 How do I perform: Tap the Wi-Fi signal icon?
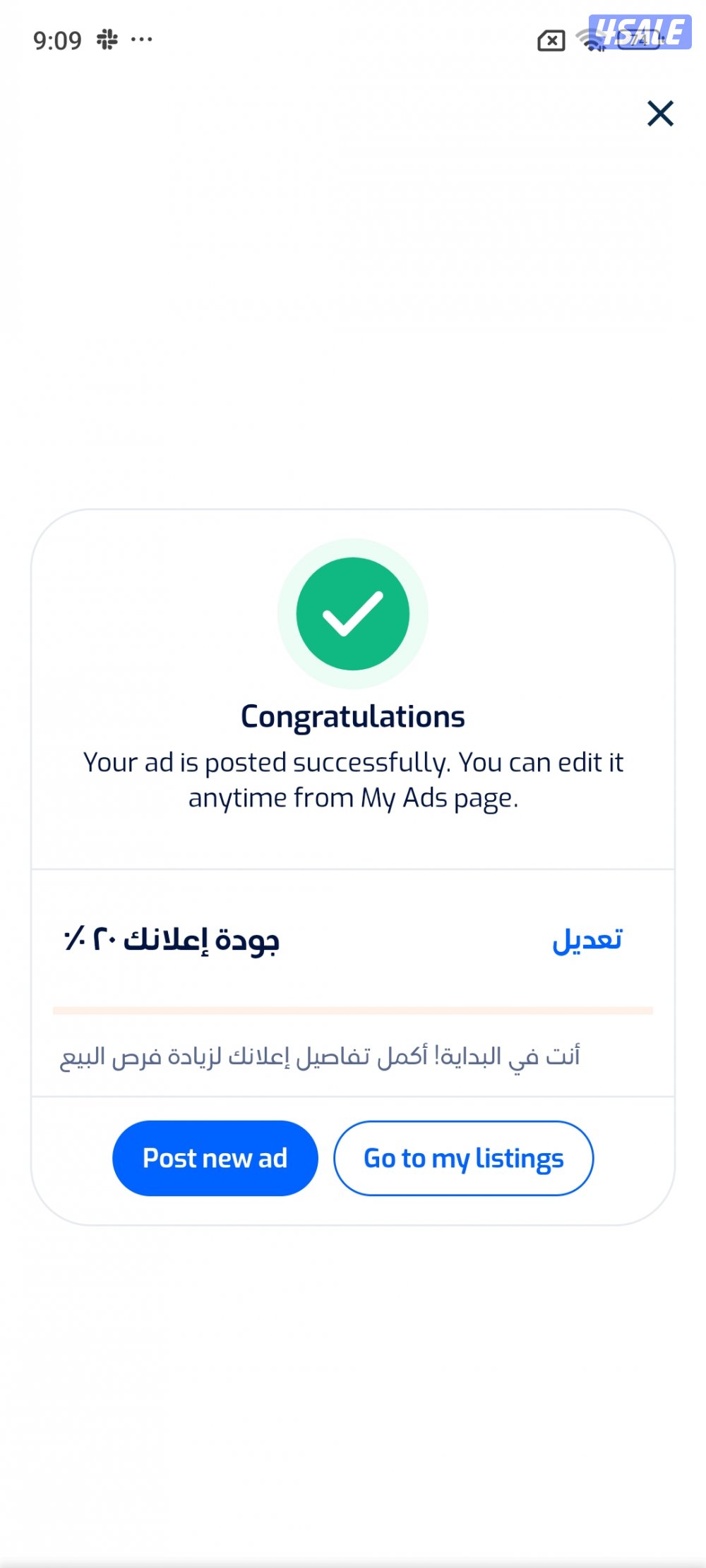[x=590, y=40]
